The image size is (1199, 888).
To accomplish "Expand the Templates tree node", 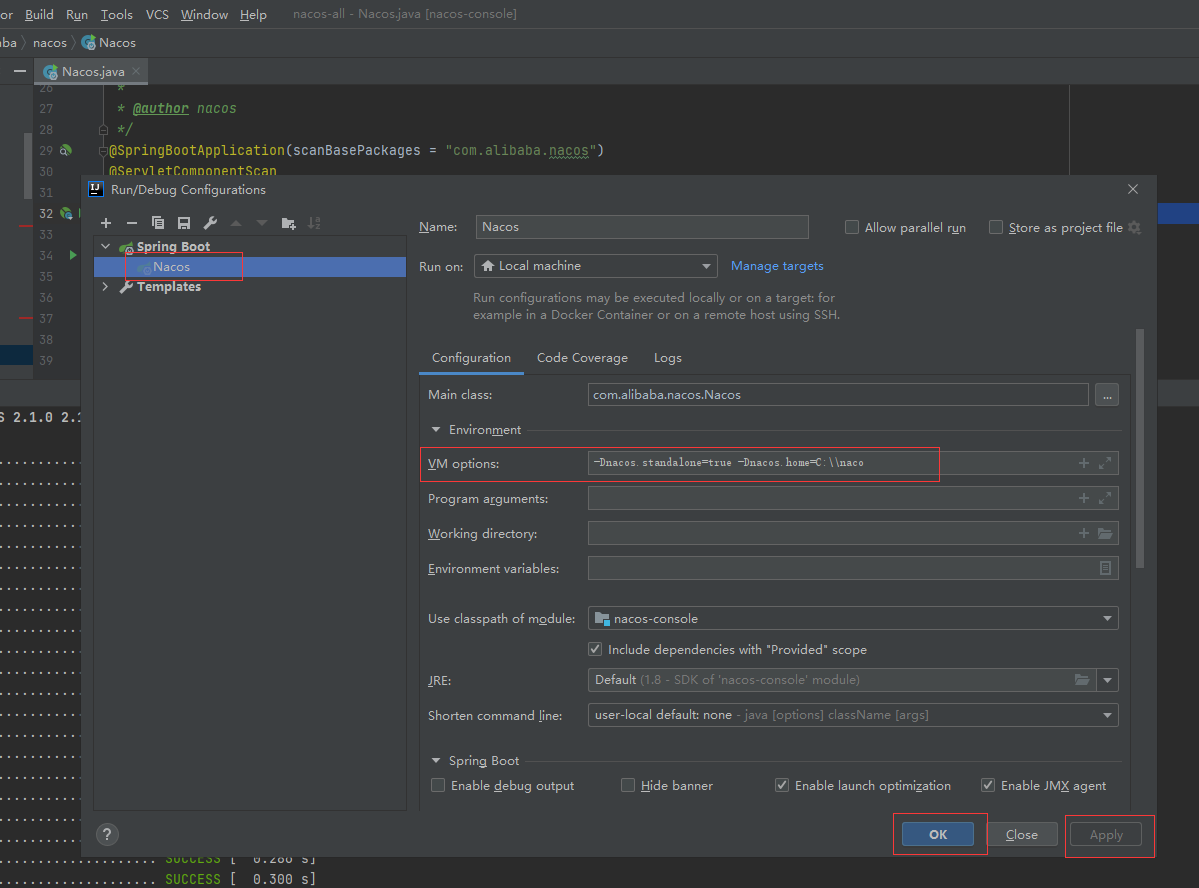I will pos(106,287).
